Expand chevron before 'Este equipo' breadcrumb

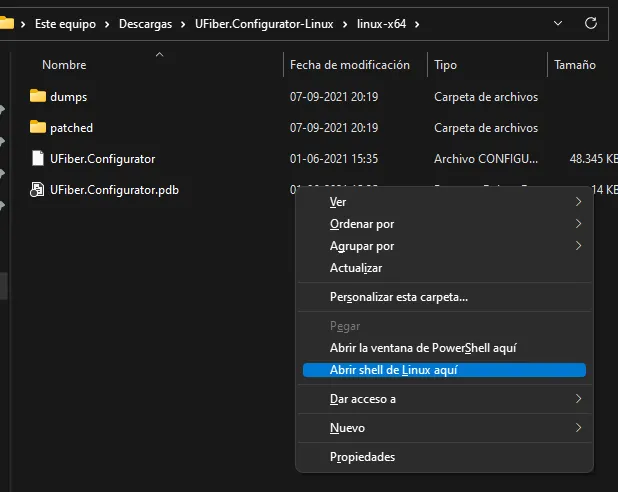[x=23, y=24]
